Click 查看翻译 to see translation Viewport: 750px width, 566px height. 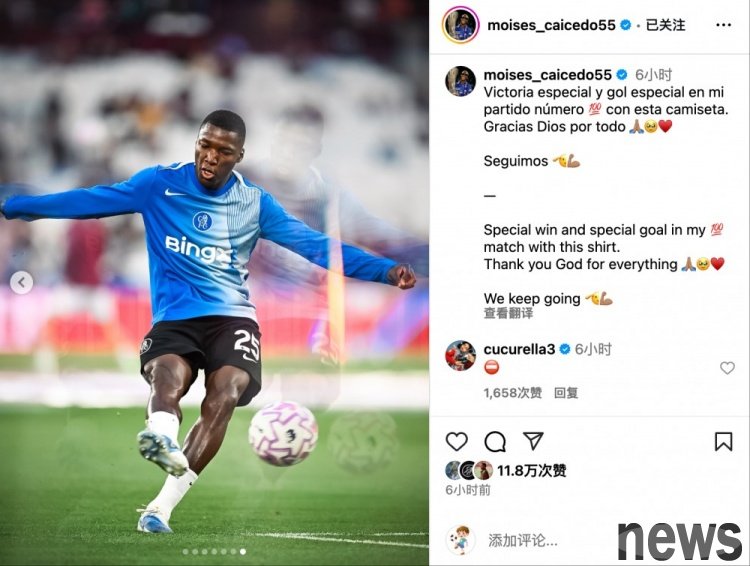pyautogui.click(x=508, y=313)
